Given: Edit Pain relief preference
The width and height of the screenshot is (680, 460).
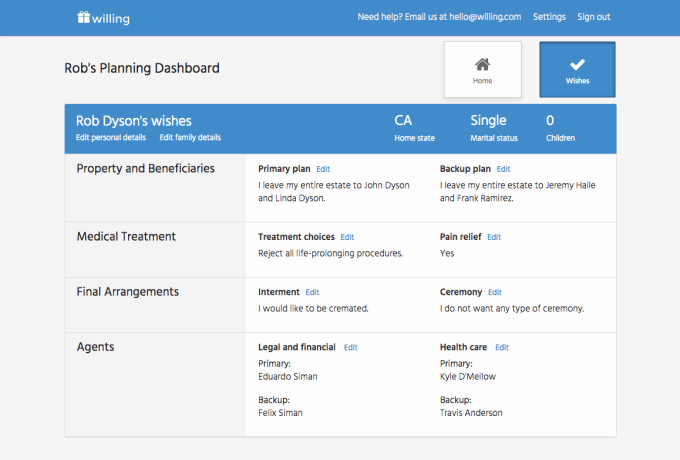Looking at the screenshot, I should tap(494, 237).
